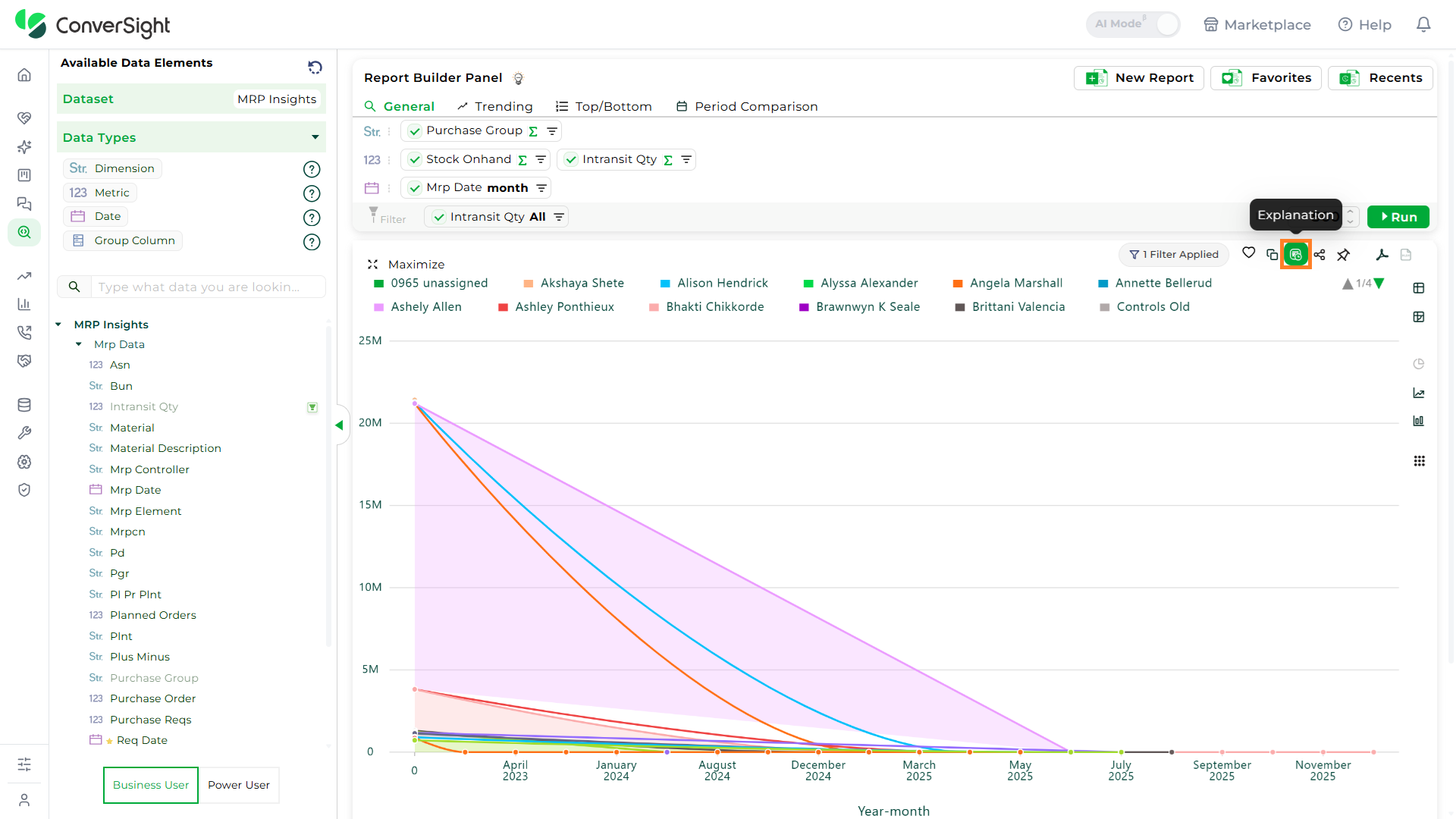The width and height of the screenshot is (1456, 819).
Task: Open the home icon in left sidebar
Action: coord(24,74)
